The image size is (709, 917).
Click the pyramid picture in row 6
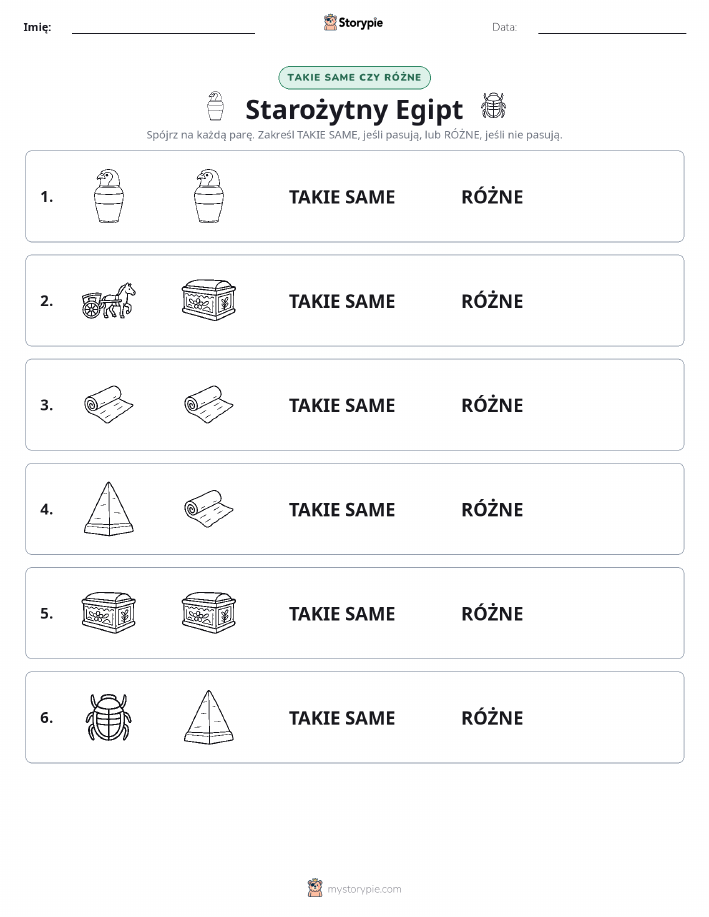tap(209, 717)
